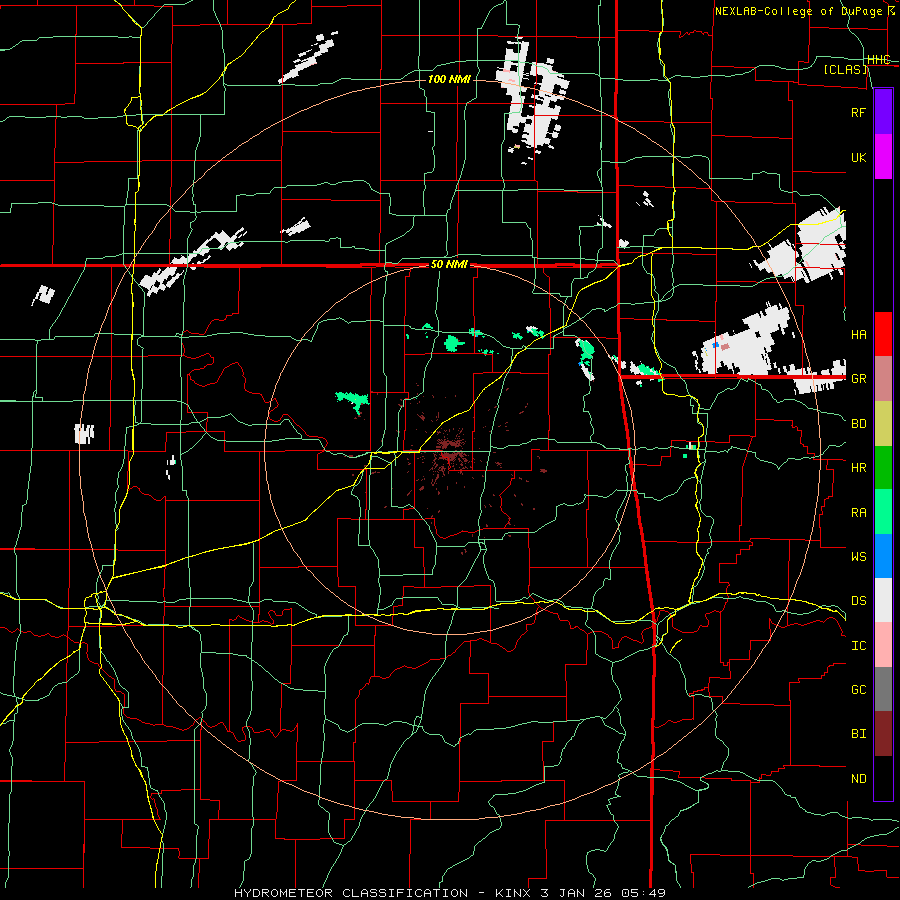Image resolution: width=900 pixels, height=900 pixels.
Task: Click the Hydrometeor Classification KINX caption
Action: click(x=450, y=893)
